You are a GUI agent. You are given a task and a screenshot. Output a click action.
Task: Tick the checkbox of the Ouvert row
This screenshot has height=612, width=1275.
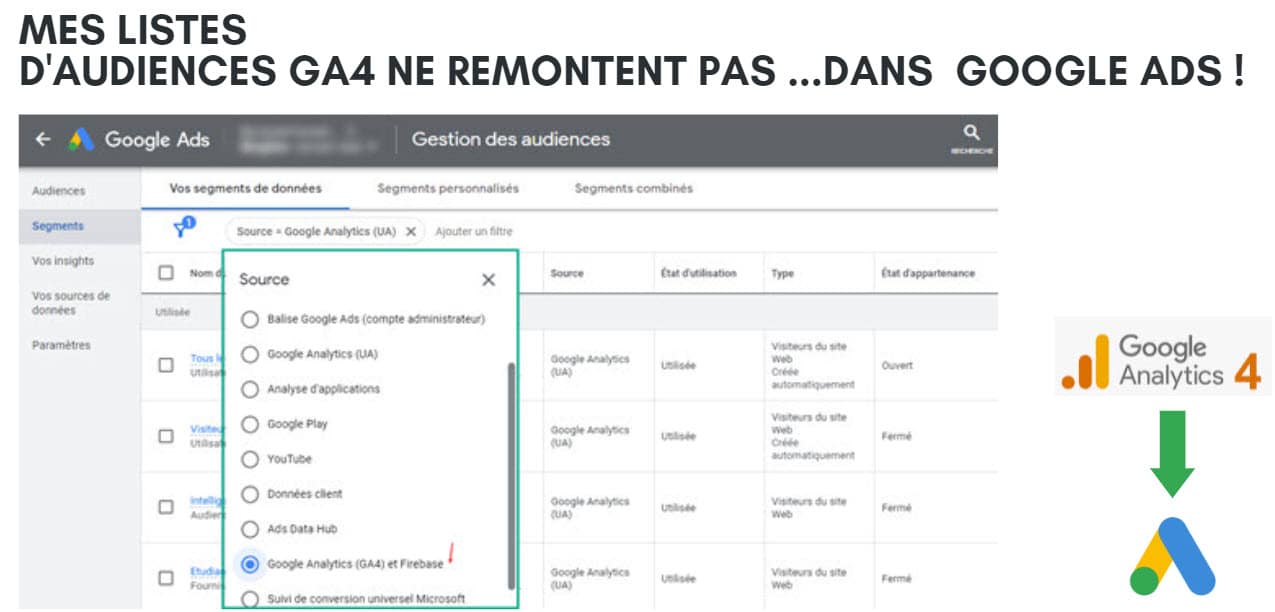pos(166,365)
